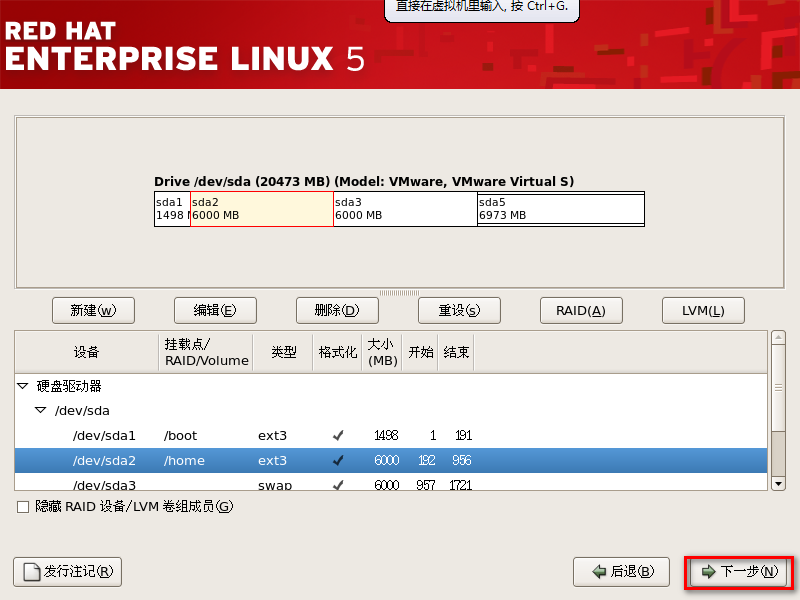
Task: Click the 删除(D) delete button
Action: pos(337,310)
